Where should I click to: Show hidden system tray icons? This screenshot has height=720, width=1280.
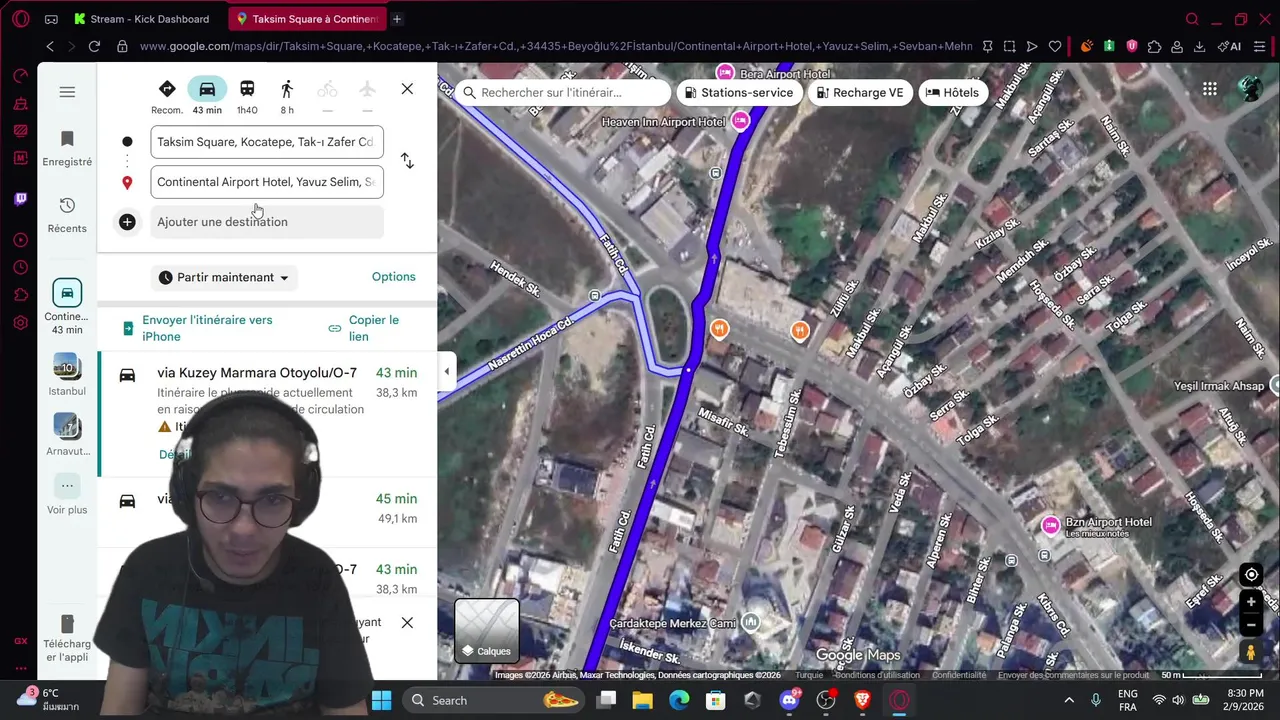(x=1069, y=700)
